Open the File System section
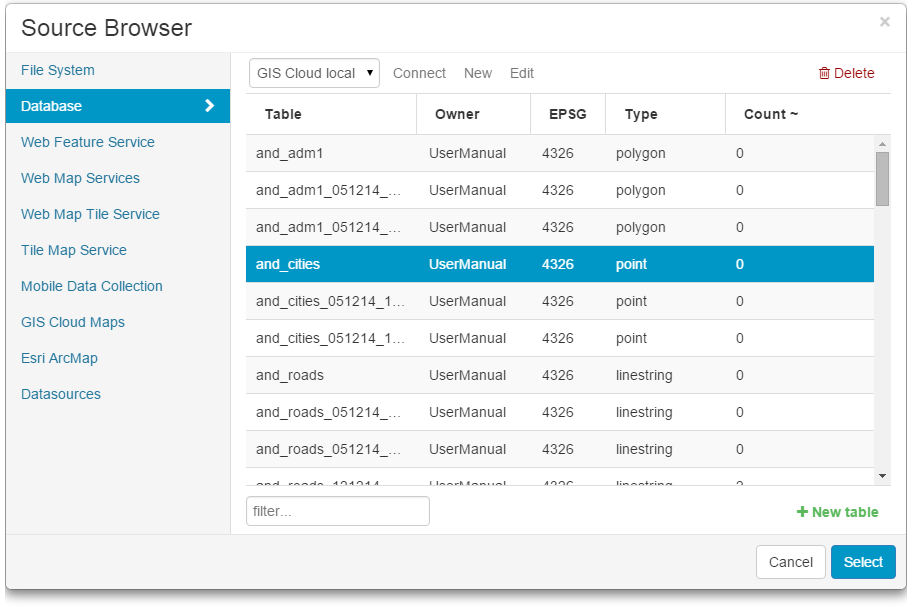 pyautogui.click(x=58, y=70)
